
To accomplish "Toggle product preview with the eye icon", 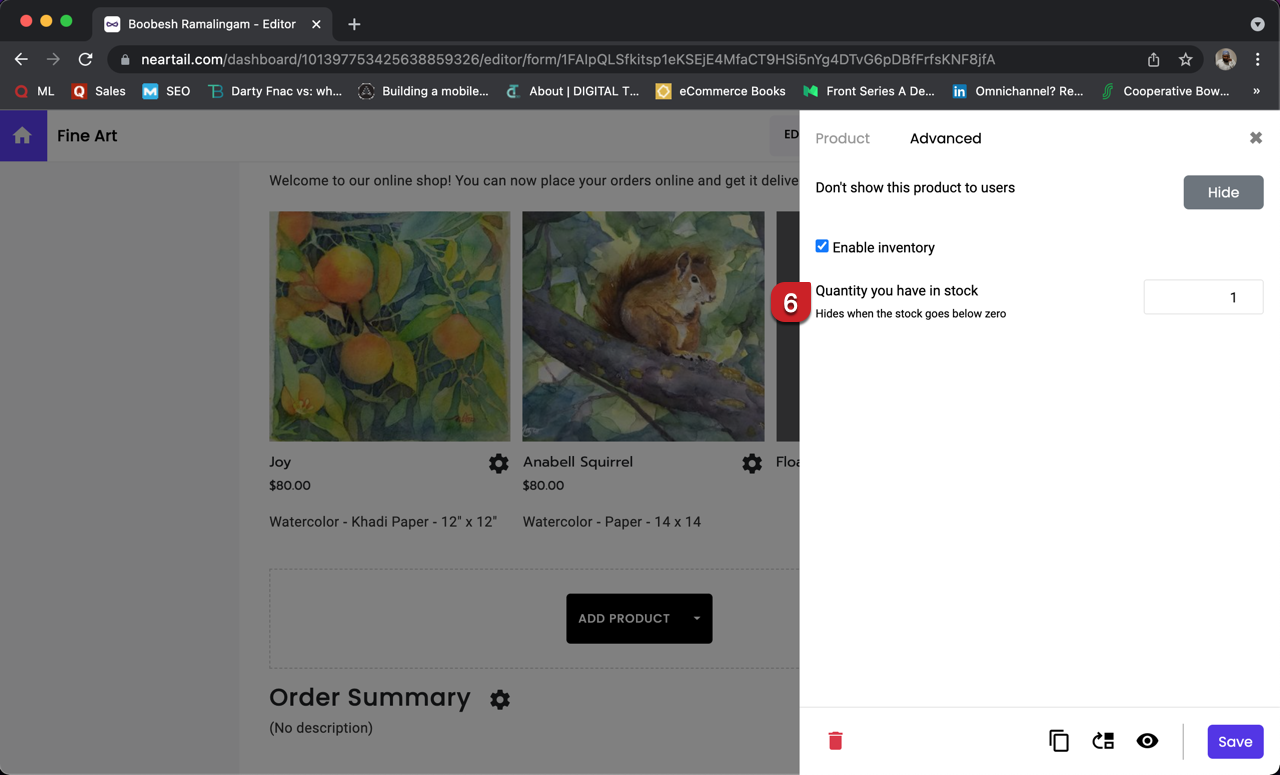I will [1147, 741].
